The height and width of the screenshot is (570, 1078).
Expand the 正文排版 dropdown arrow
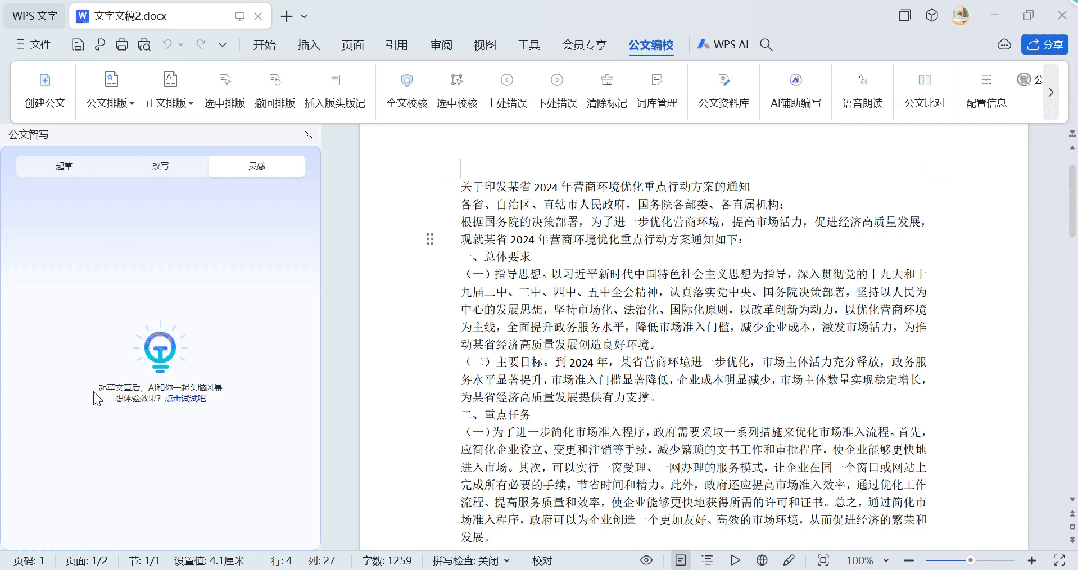[191, 103]
